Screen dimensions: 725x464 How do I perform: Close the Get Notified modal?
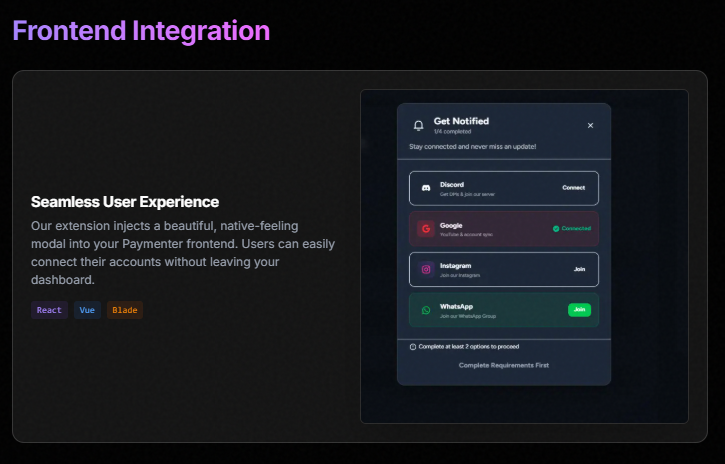pos(590,126)
